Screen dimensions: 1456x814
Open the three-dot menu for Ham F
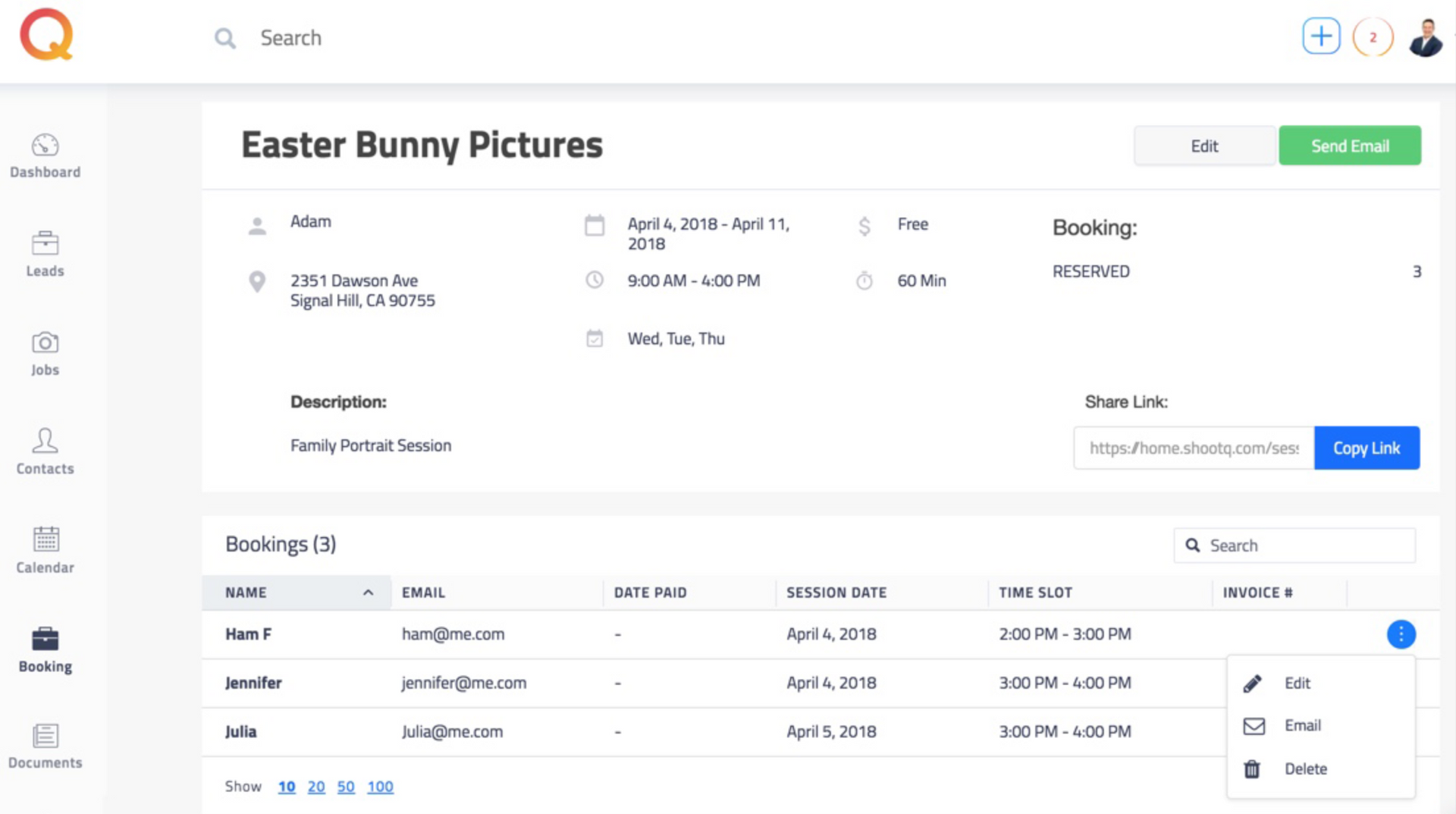click(1401, 634)
